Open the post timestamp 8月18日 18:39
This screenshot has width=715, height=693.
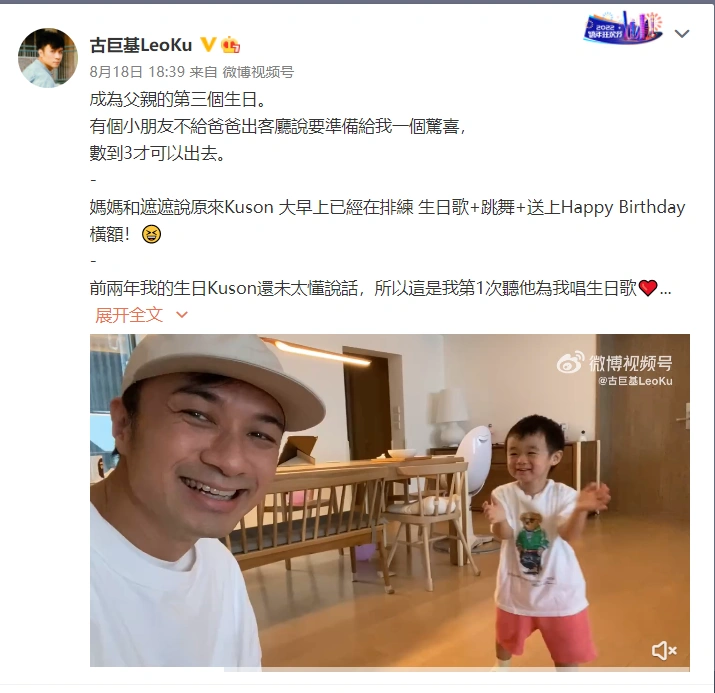[137, 72]
